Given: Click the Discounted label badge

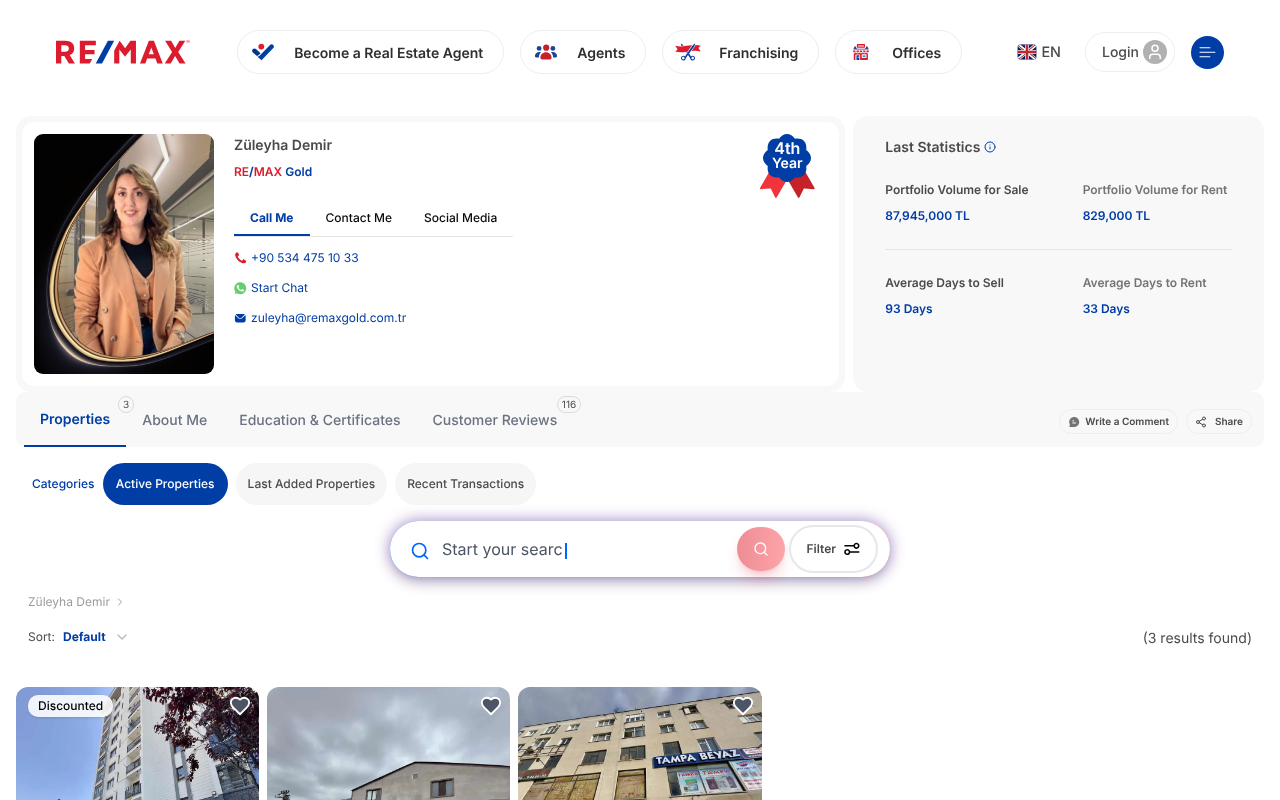Looking at the screenshot, I should point(70,706).
